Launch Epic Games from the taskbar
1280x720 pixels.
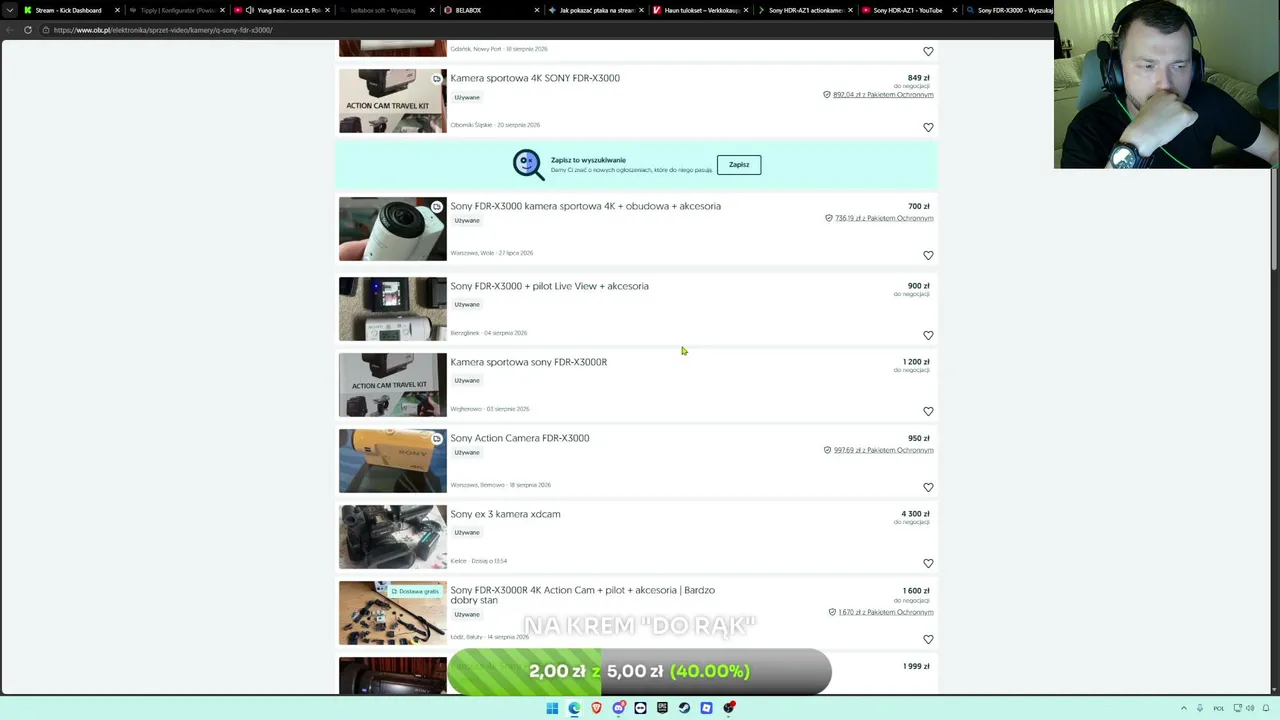(x=662, y=708)
